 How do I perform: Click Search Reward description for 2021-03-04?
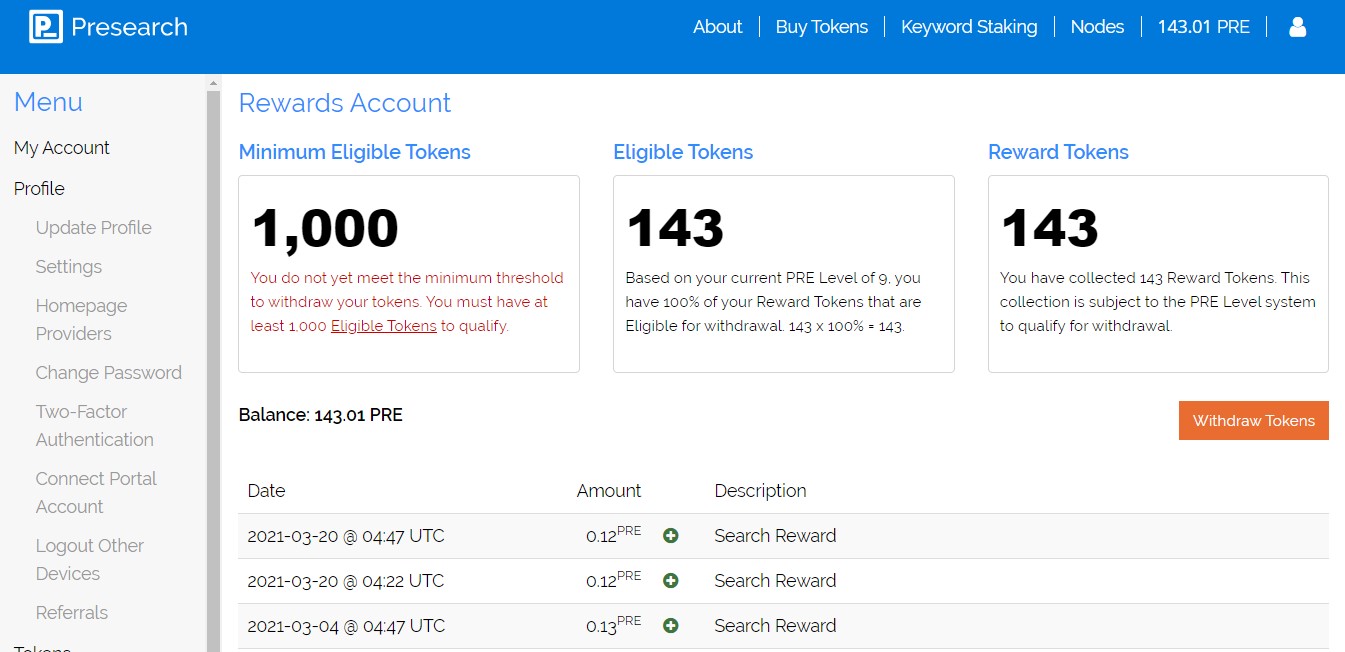coord(775,626)
